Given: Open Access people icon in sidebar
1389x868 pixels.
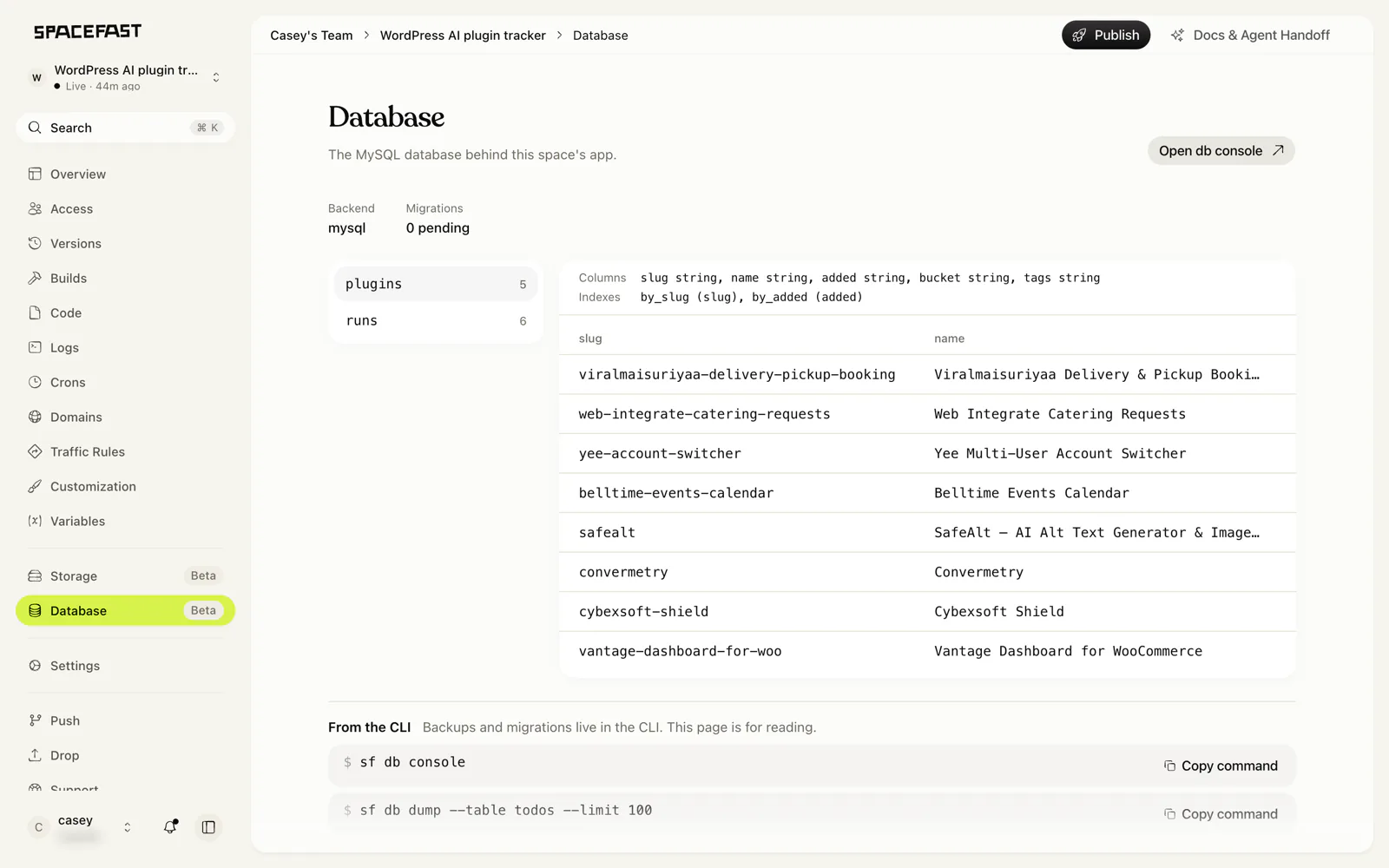Looking at the screenshot, I should point(35,208).
